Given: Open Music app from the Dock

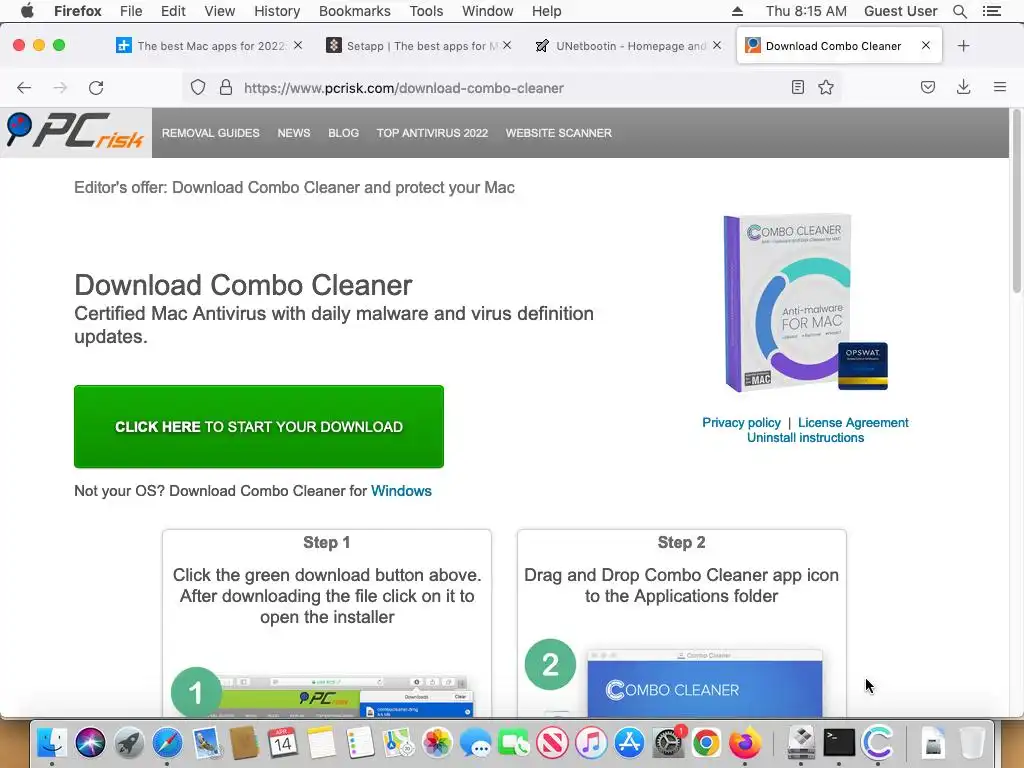Looking at the screenshot, I should [x=590, y=743].
